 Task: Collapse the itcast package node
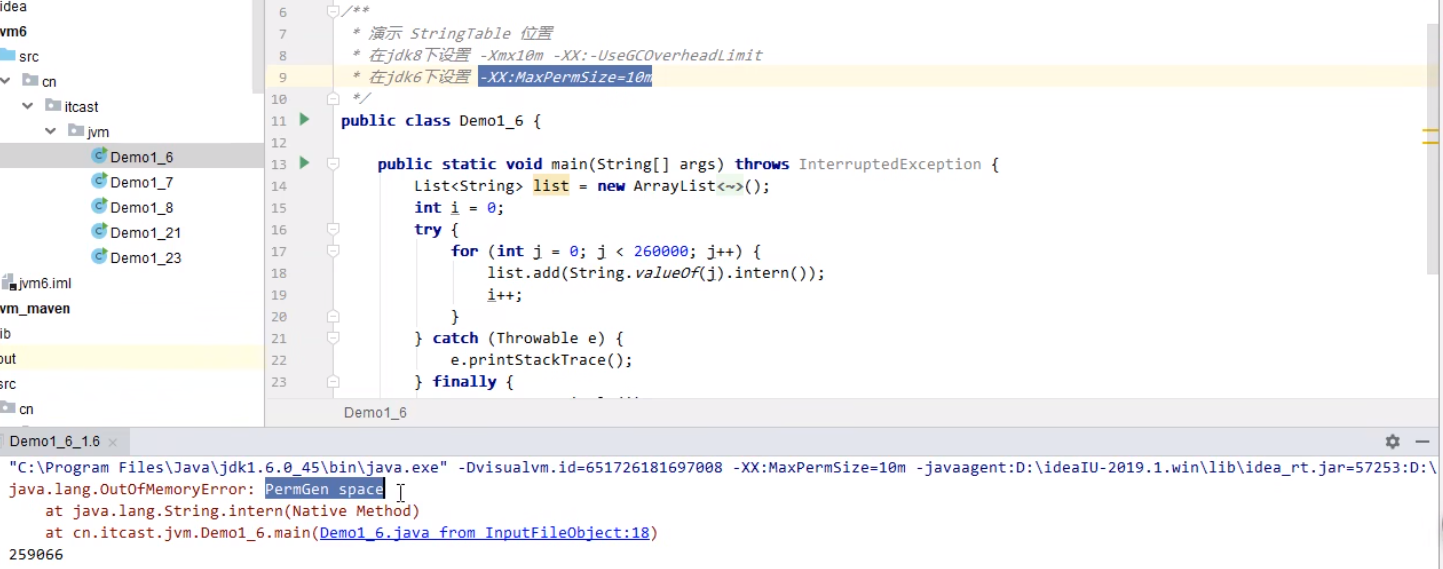coord(28,106)
